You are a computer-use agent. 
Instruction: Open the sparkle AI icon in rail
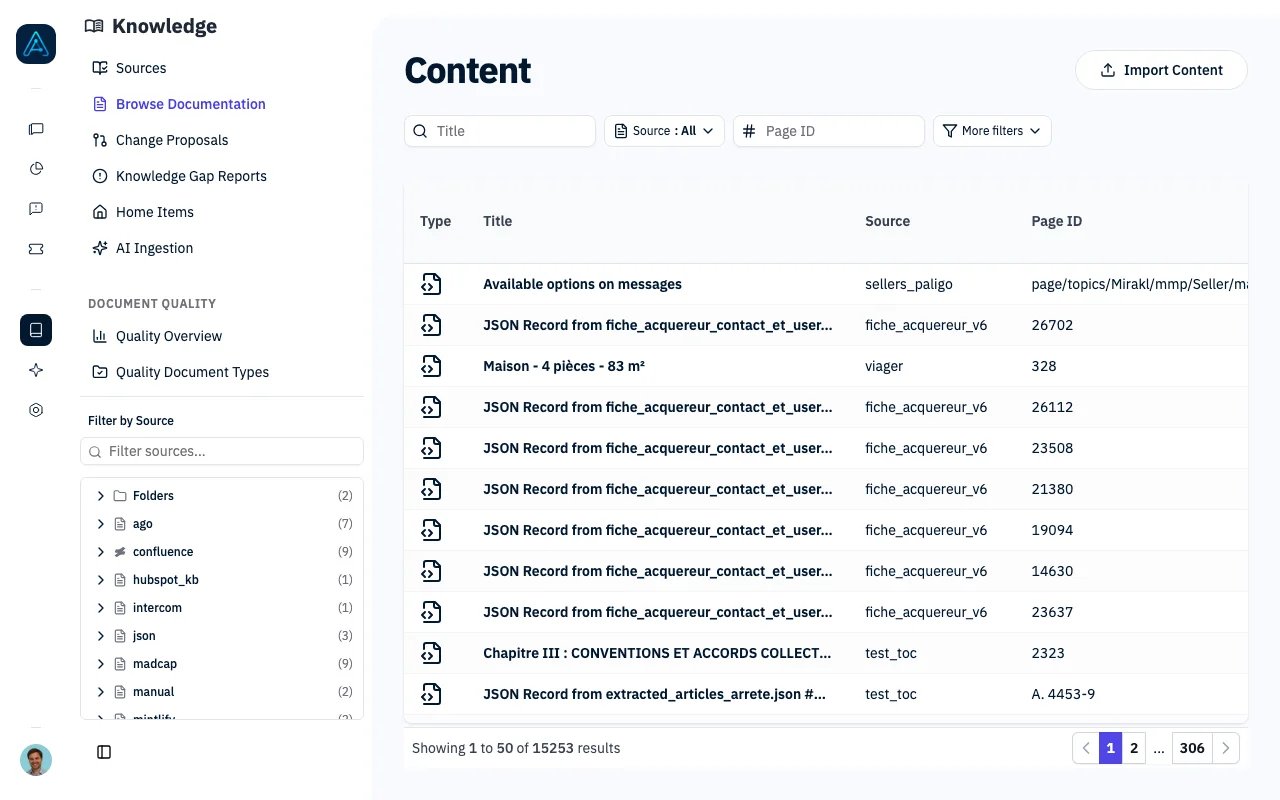tap(36, 370)
